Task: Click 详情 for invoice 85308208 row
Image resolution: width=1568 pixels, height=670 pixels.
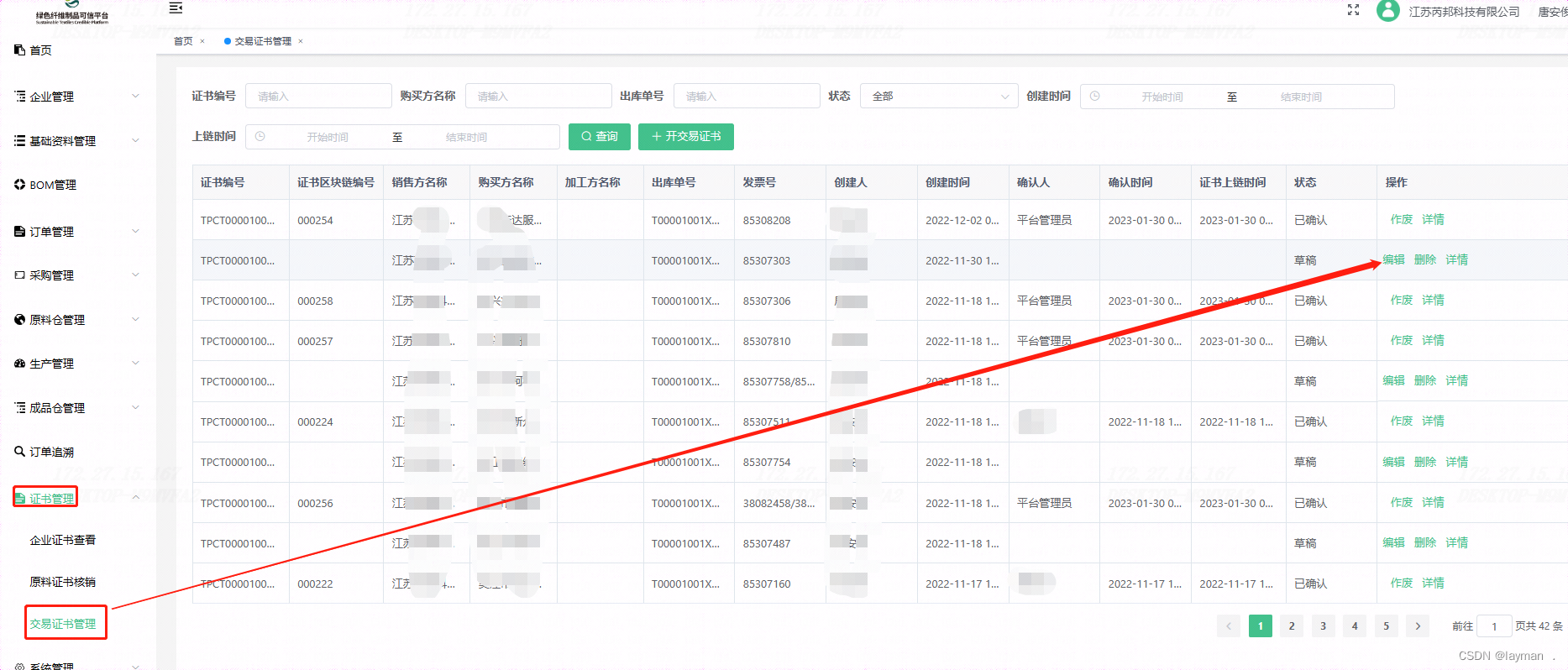Action: tap(1434, 220)
